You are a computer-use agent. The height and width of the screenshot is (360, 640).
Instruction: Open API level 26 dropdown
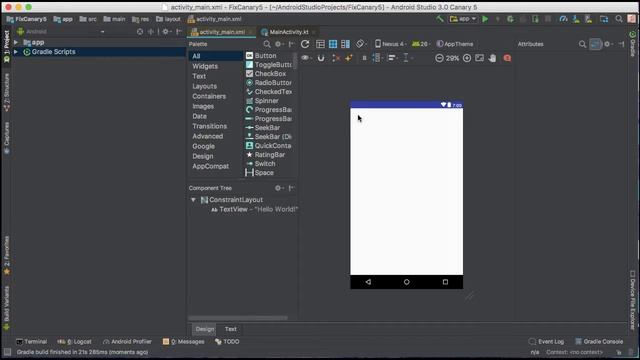tap(421, 44)
